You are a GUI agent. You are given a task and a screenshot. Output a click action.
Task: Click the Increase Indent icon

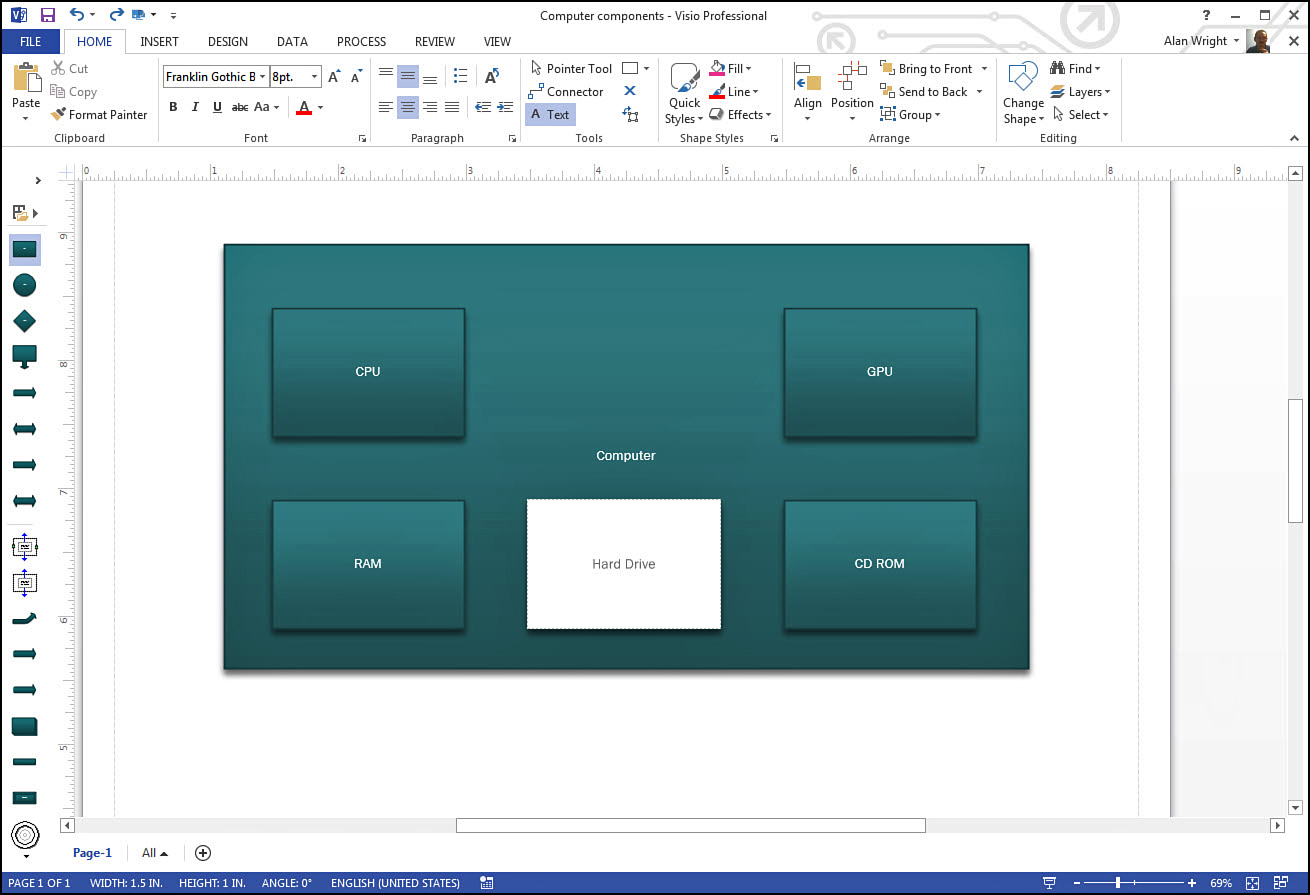(504, 107)
